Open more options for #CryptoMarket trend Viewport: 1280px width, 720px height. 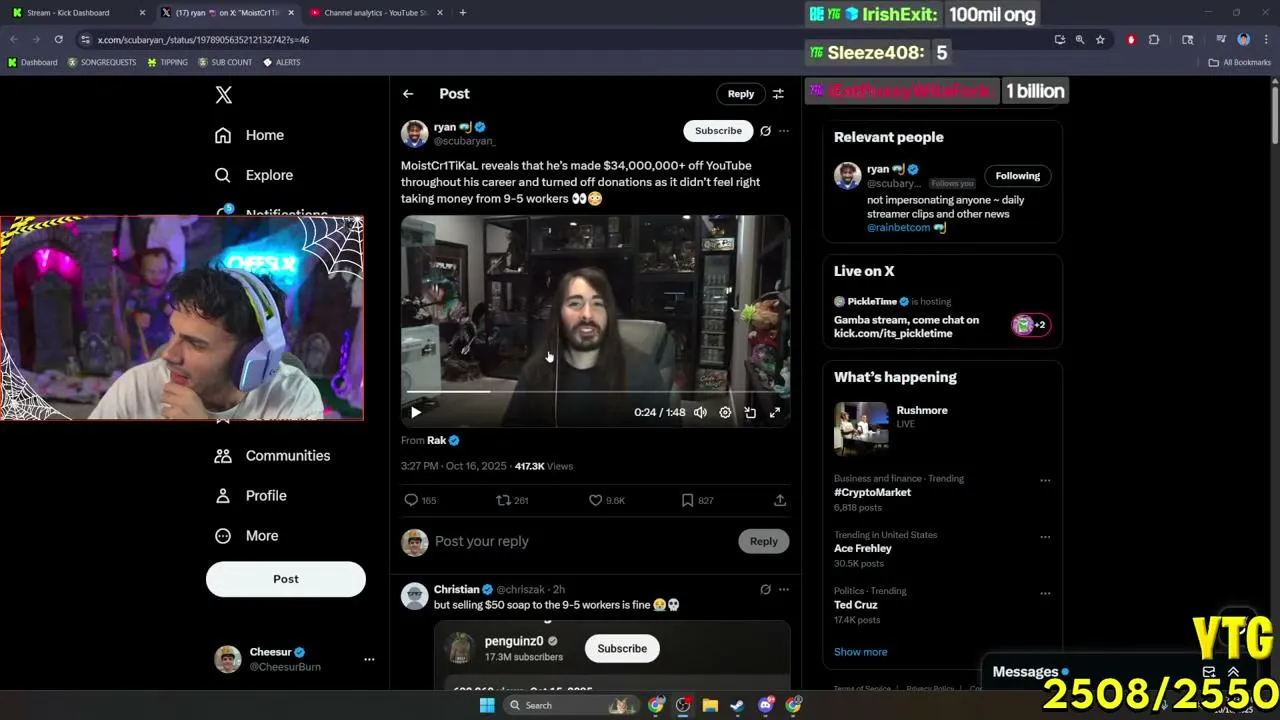click(x=1045, y=480)
